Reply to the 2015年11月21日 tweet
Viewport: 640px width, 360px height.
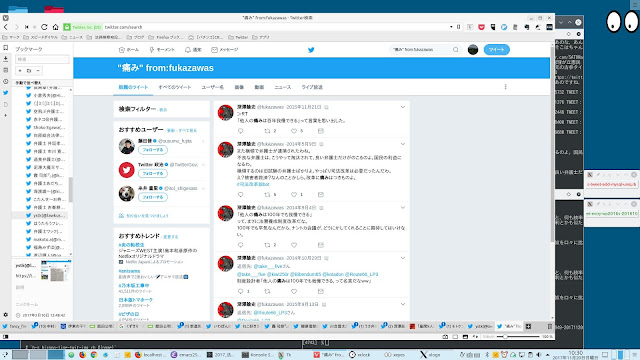[x=240, y=131]
